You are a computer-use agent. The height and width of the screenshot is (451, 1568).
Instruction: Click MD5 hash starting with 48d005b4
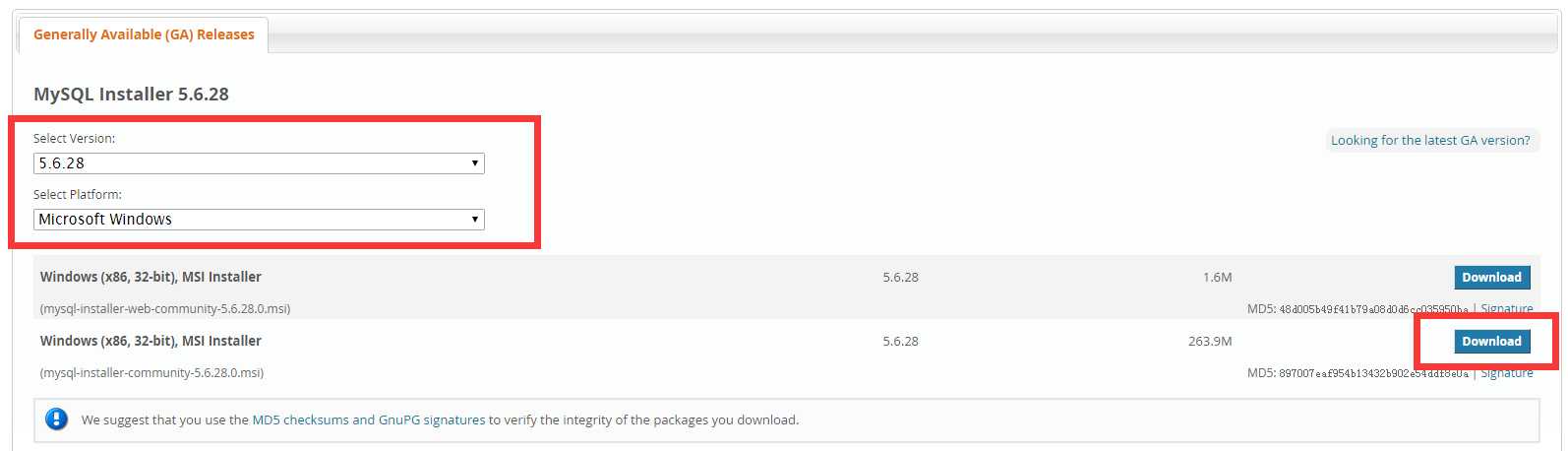1373,309
